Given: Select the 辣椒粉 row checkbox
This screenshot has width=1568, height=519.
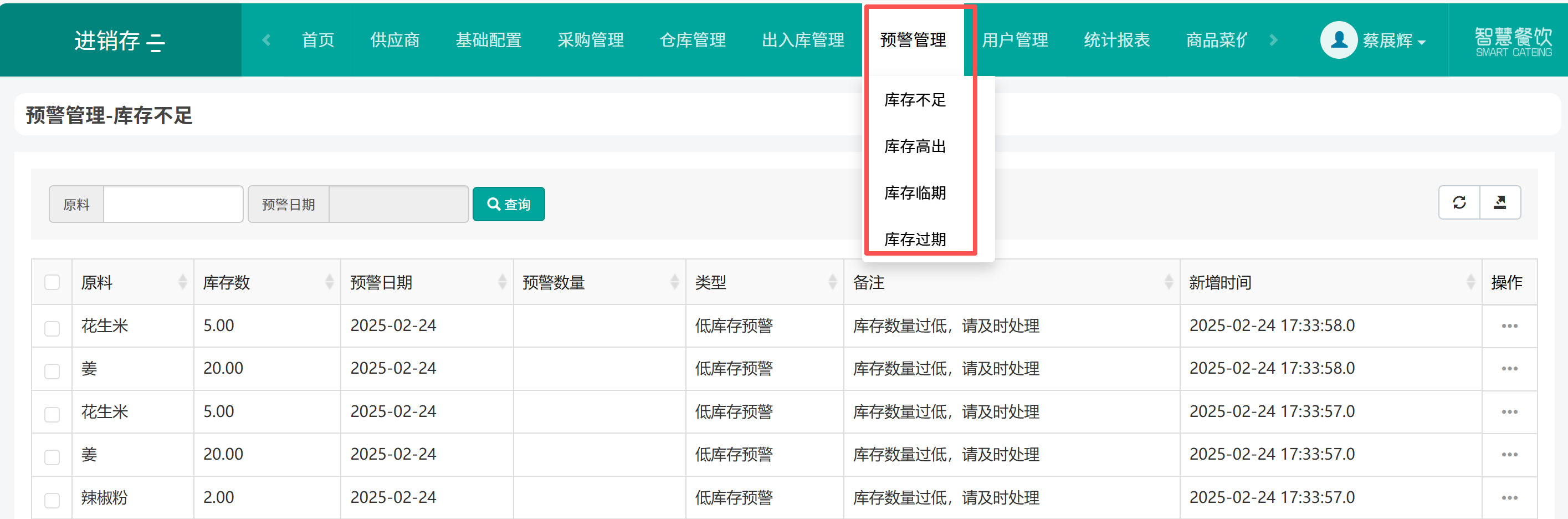Looking at the screenshot, I should (x=52, y=500).
